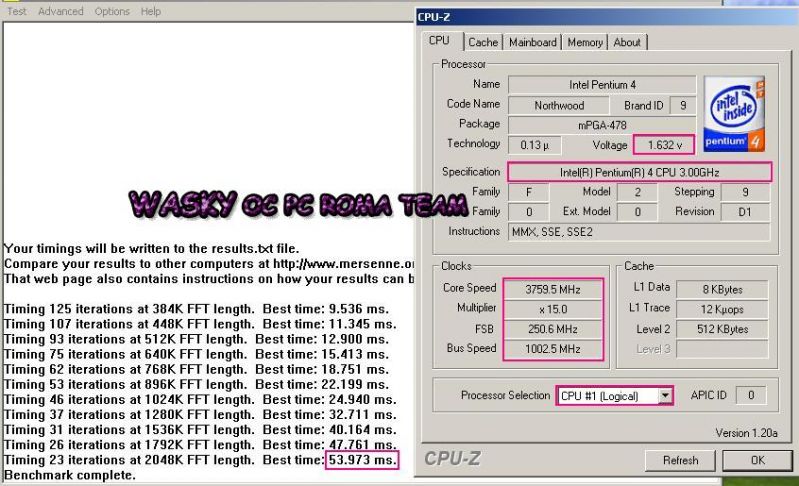Click the CPU-Z window title bar
Screen dimensions: 799x486
click(607, 17)
